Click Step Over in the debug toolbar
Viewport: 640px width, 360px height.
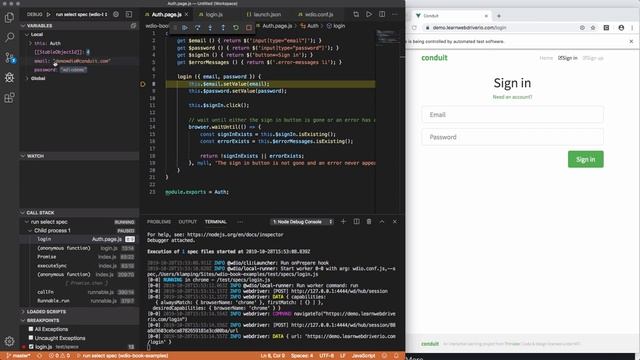click(x=198, y=28)
